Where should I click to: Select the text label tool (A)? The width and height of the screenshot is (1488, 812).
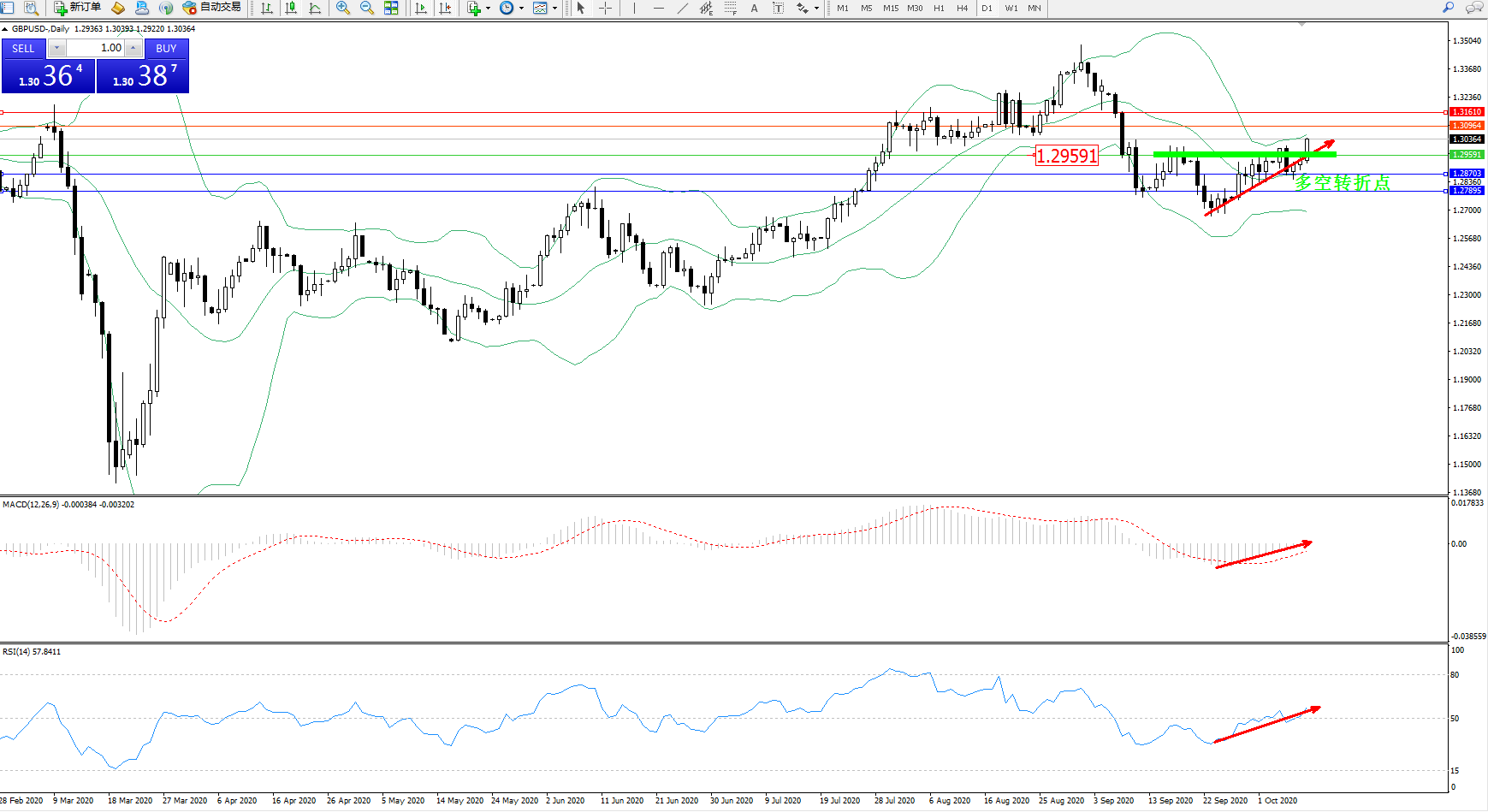point(754,8)
